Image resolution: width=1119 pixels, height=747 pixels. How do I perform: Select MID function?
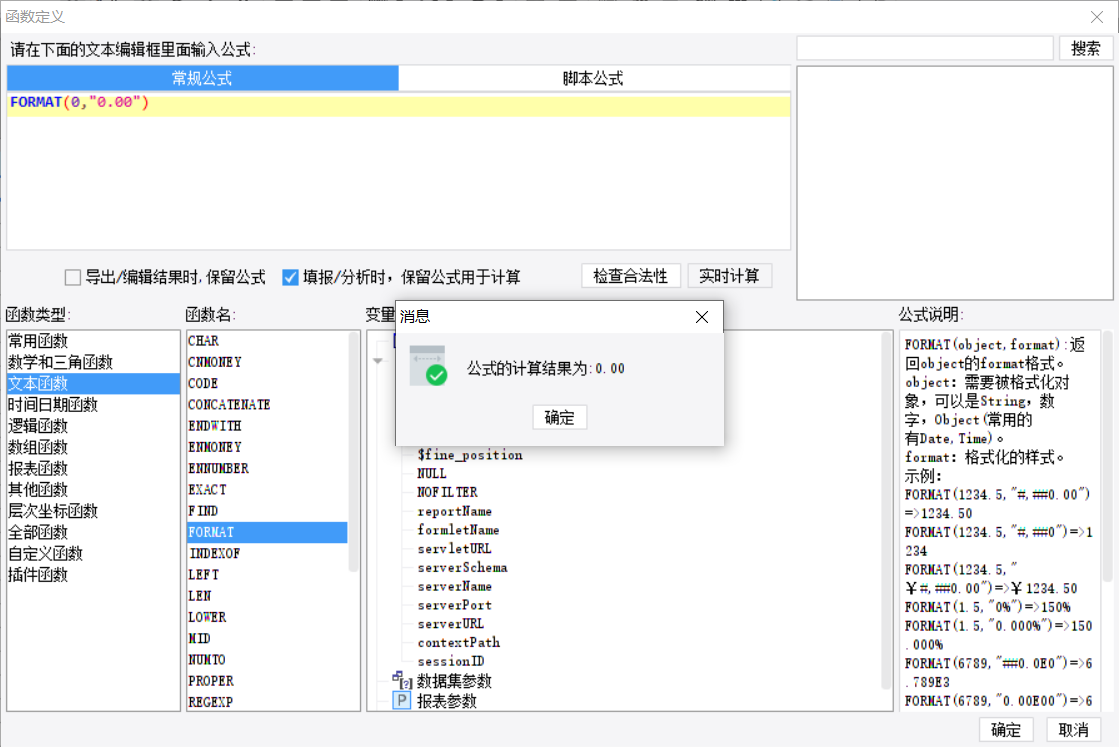pyautogui.click(x=267, y=639)
